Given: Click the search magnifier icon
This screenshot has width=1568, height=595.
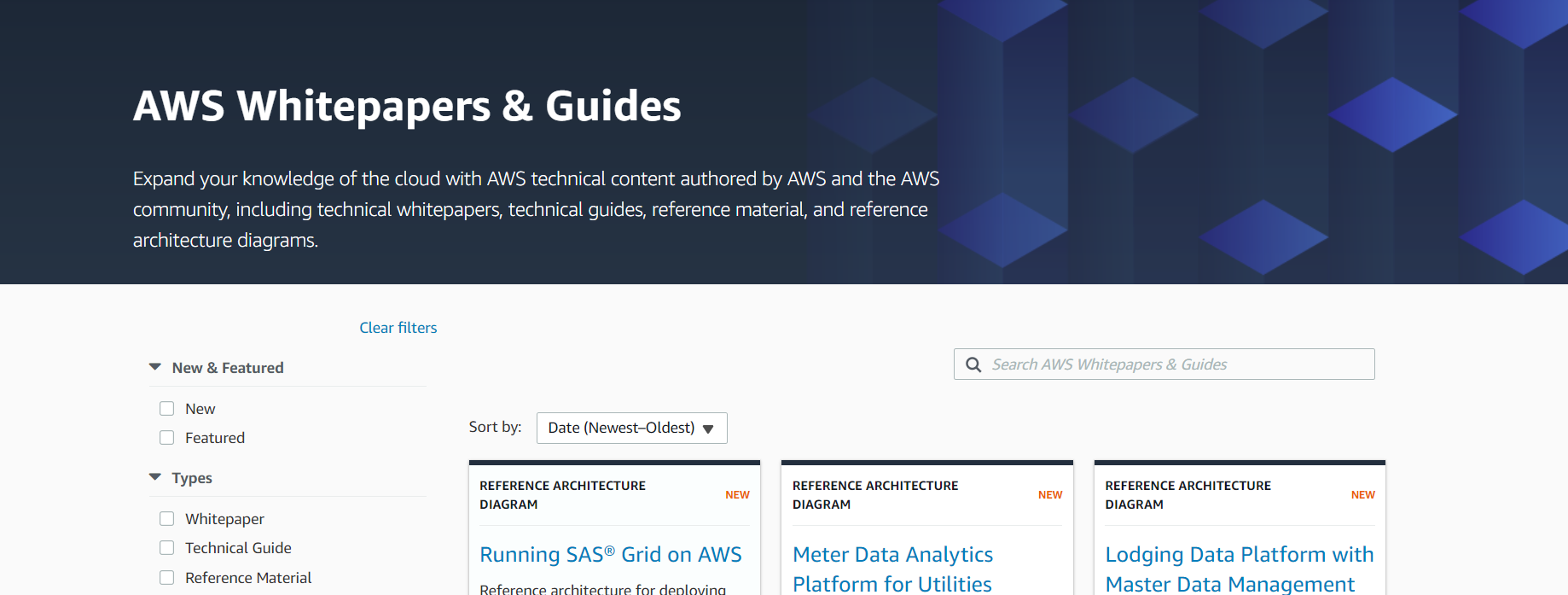Looking at the screenshot, I should [973, 365].
